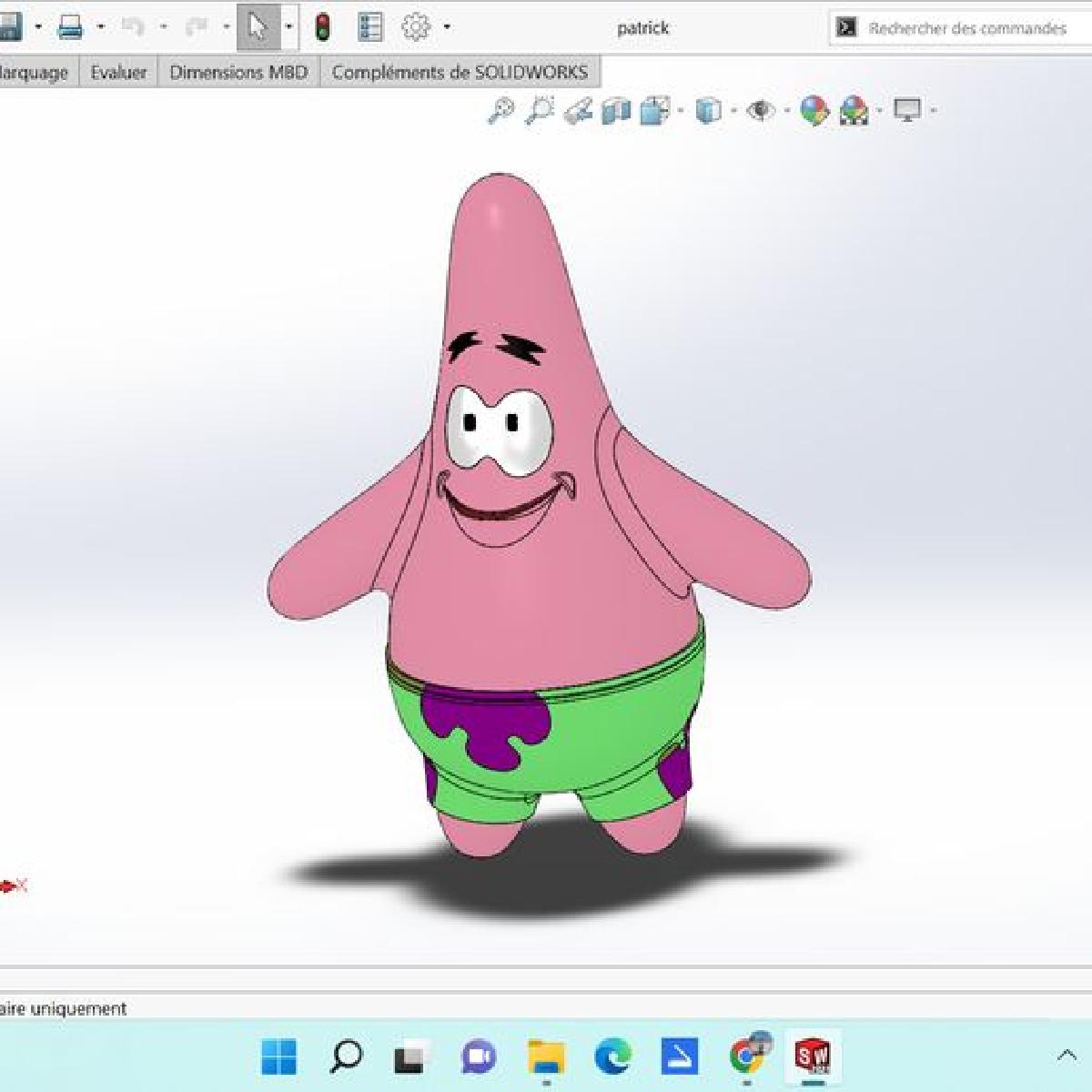Open the Redo dropdown arrow
The image size is (1092, 1092).
pyautogui.click(x=227, y=27)
